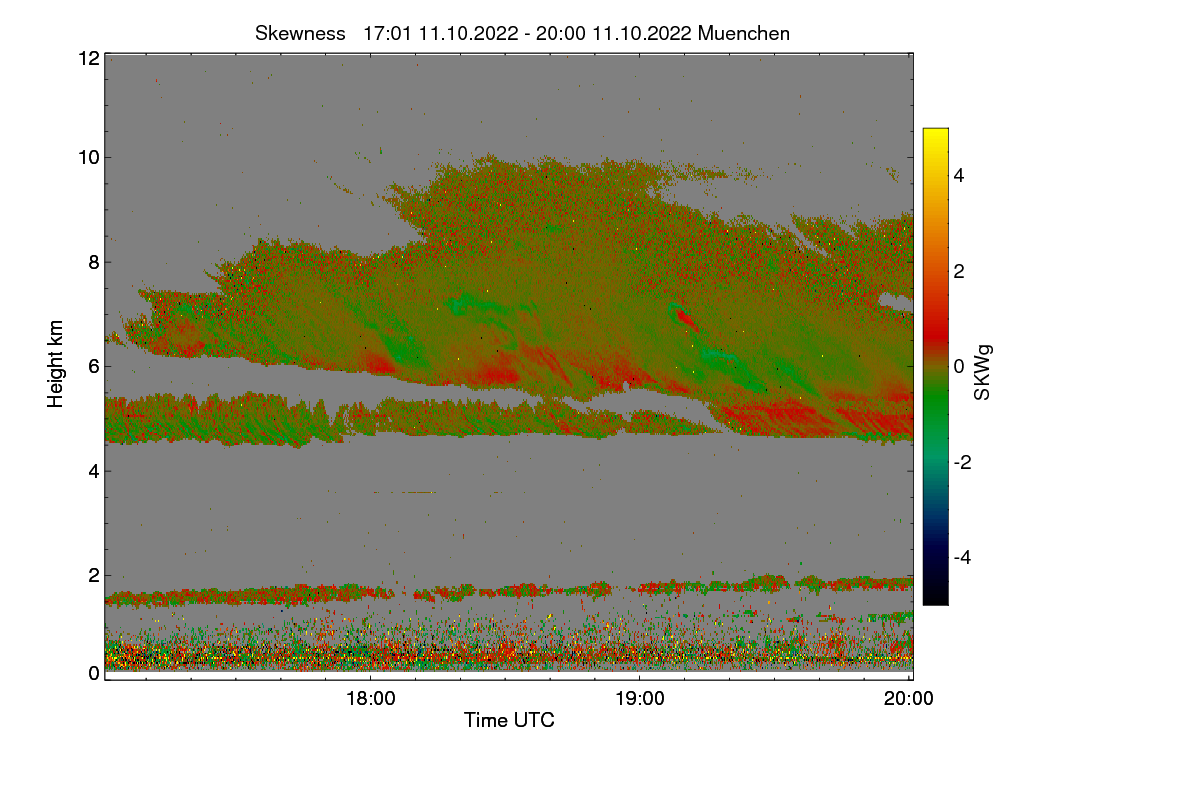The height and width of the screenshot is (800, 1200).
Task: Click the 19:00 time tick label
Action: click(x=640, y=699)
